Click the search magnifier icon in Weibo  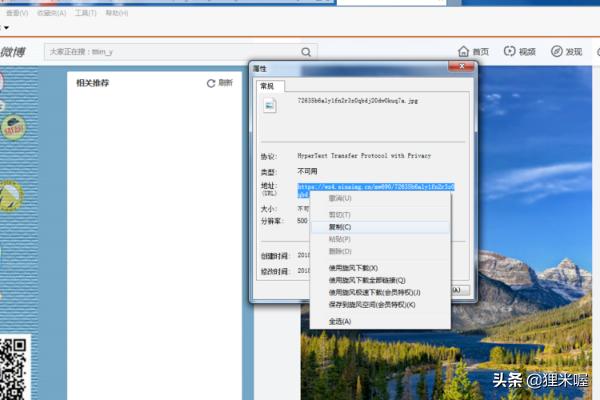(x=307, y=51)
